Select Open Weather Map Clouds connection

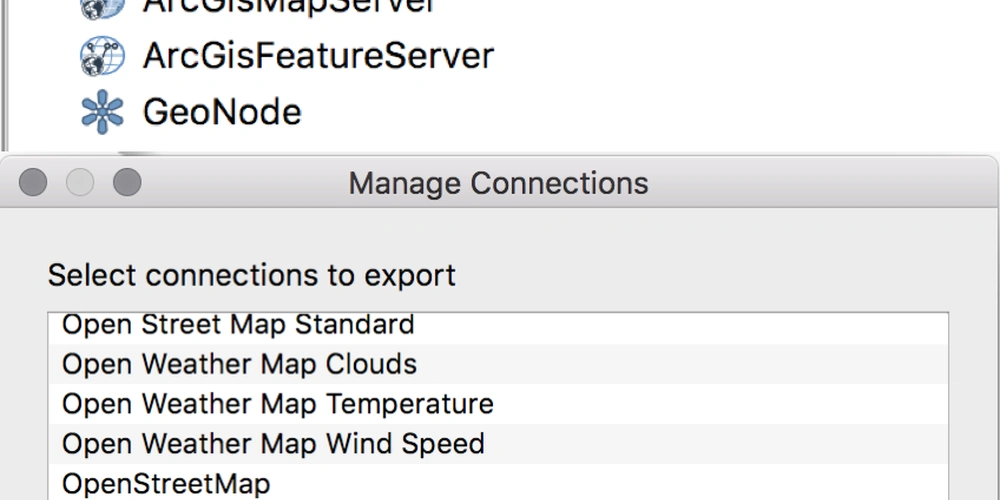(498, 364)
